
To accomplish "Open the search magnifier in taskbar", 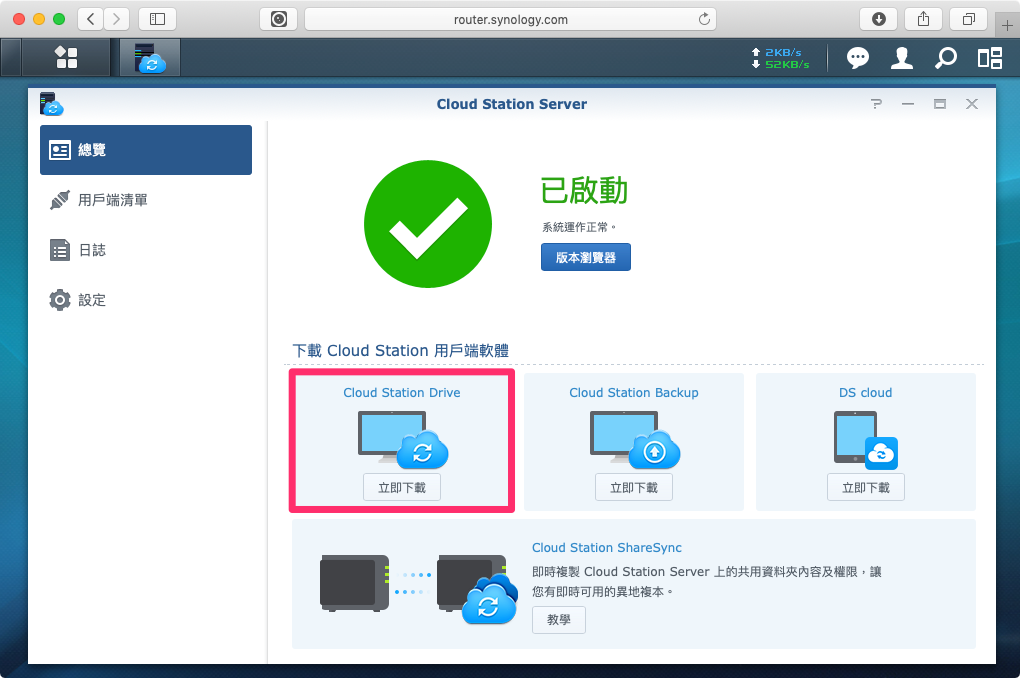I will [x=946, y=58].
